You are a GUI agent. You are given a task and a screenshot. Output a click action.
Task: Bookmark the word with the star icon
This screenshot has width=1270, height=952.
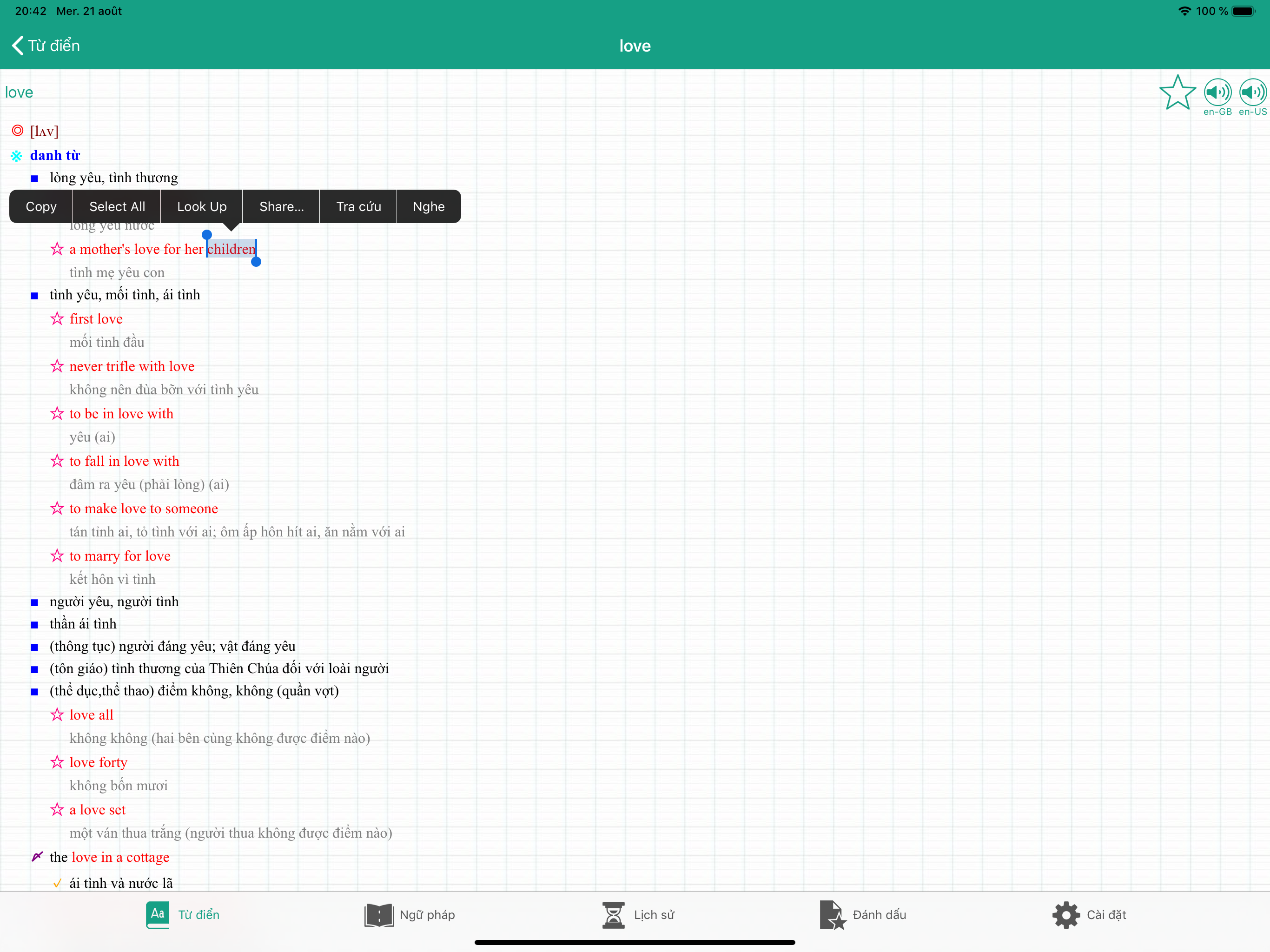point(1177,93)
